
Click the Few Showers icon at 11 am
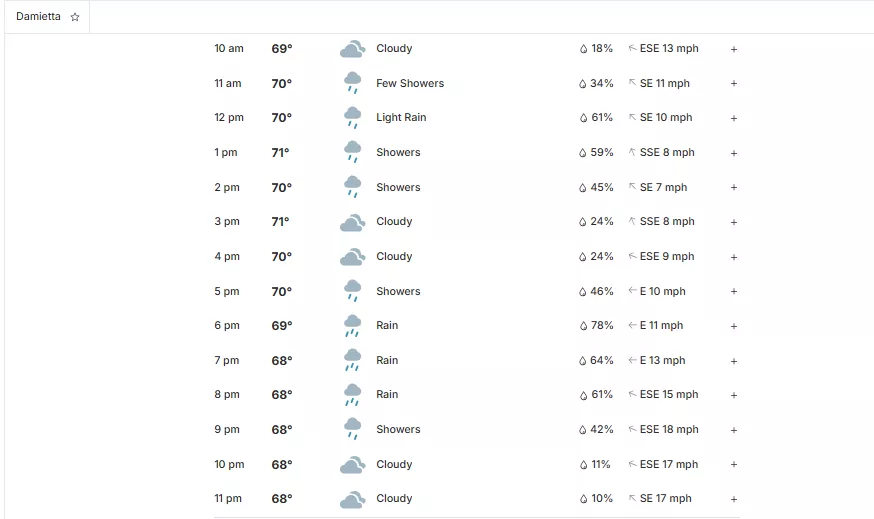[x=352, y=83]
